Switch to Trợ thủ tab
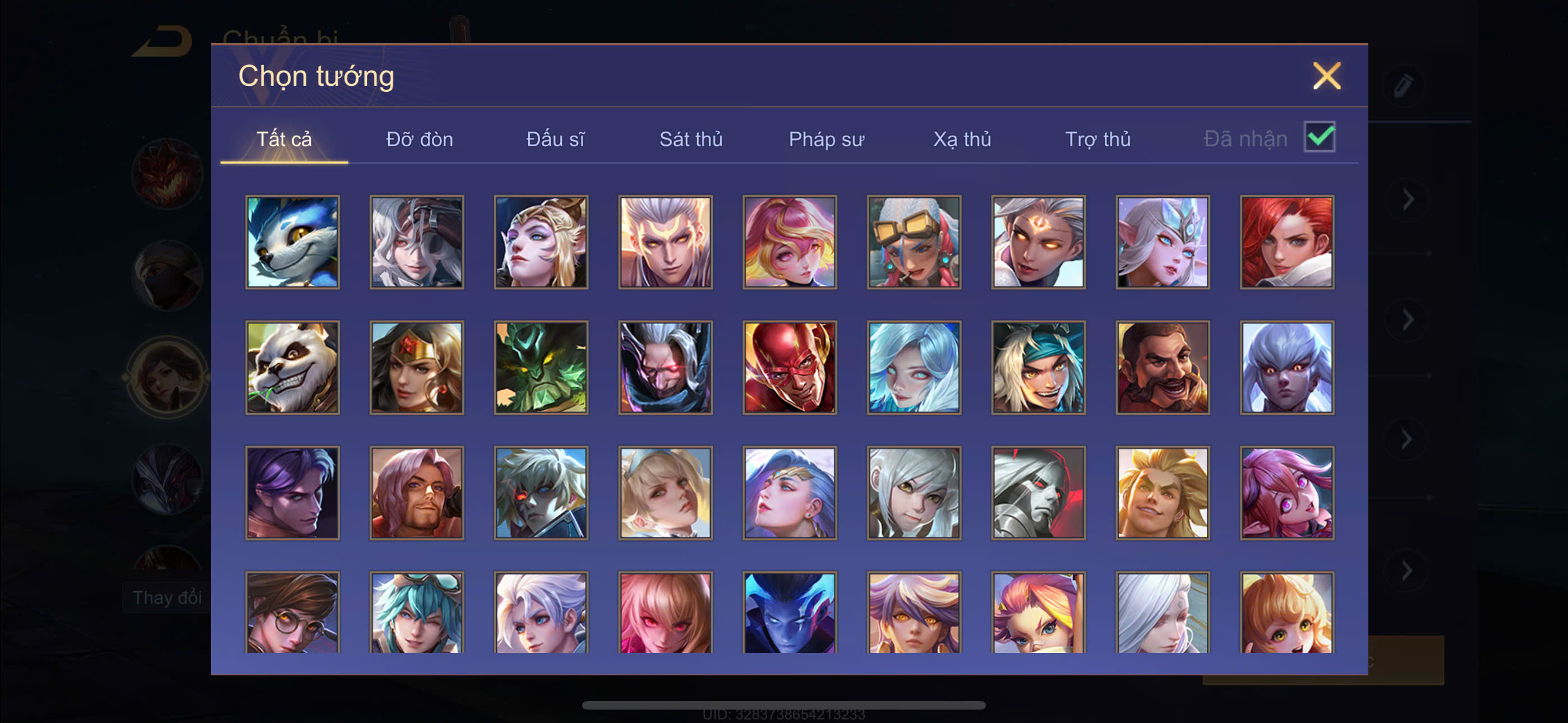The image size is (1568, 723). point(1097,140)
